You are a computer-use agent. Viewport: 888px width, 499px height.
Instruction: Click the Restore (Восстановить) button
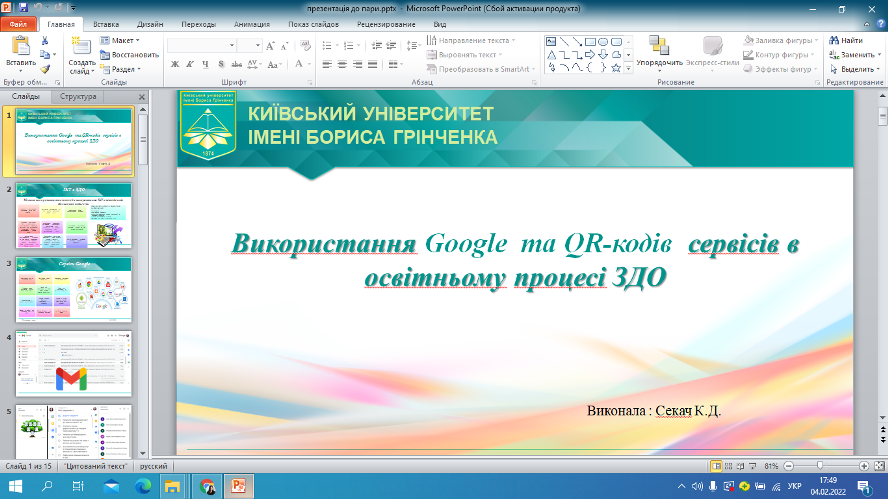pos(130,55)
